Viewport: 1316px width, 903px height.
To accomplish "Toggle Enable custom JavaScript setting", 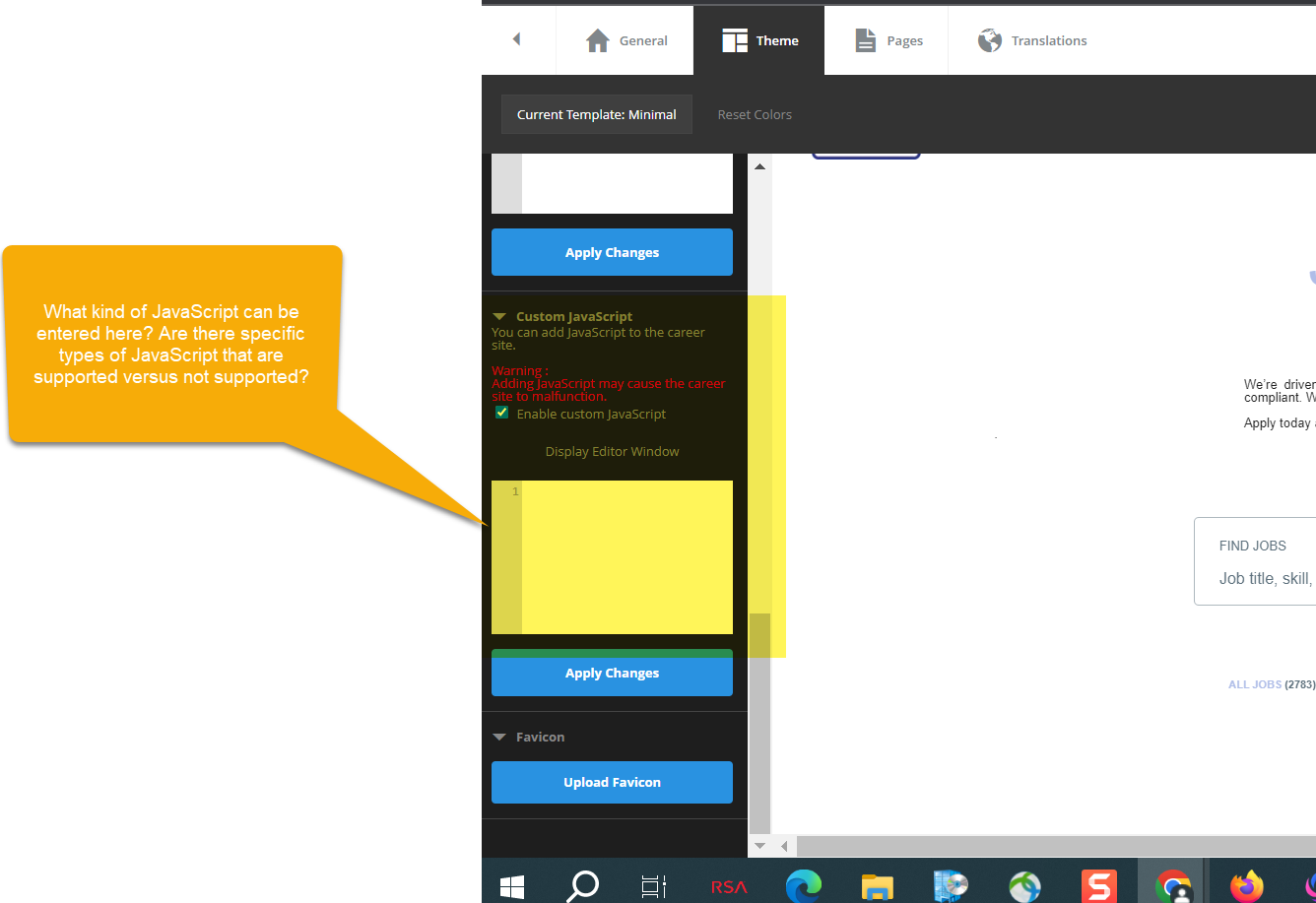I will [x=501, y=413].
